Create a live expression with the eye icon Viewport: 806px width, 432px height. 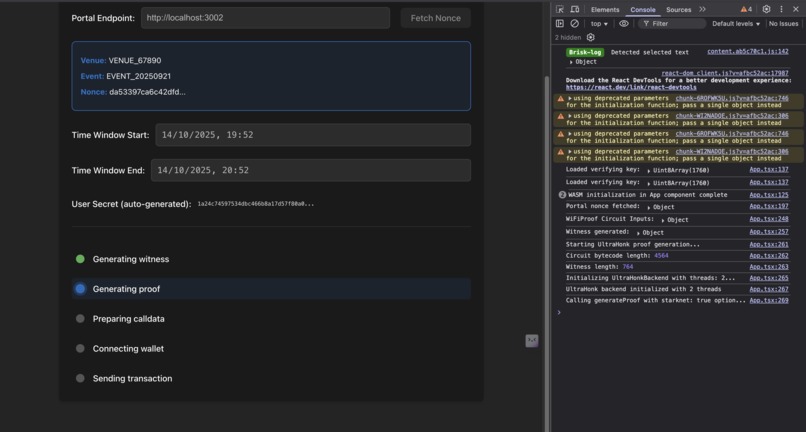point(624,24)
